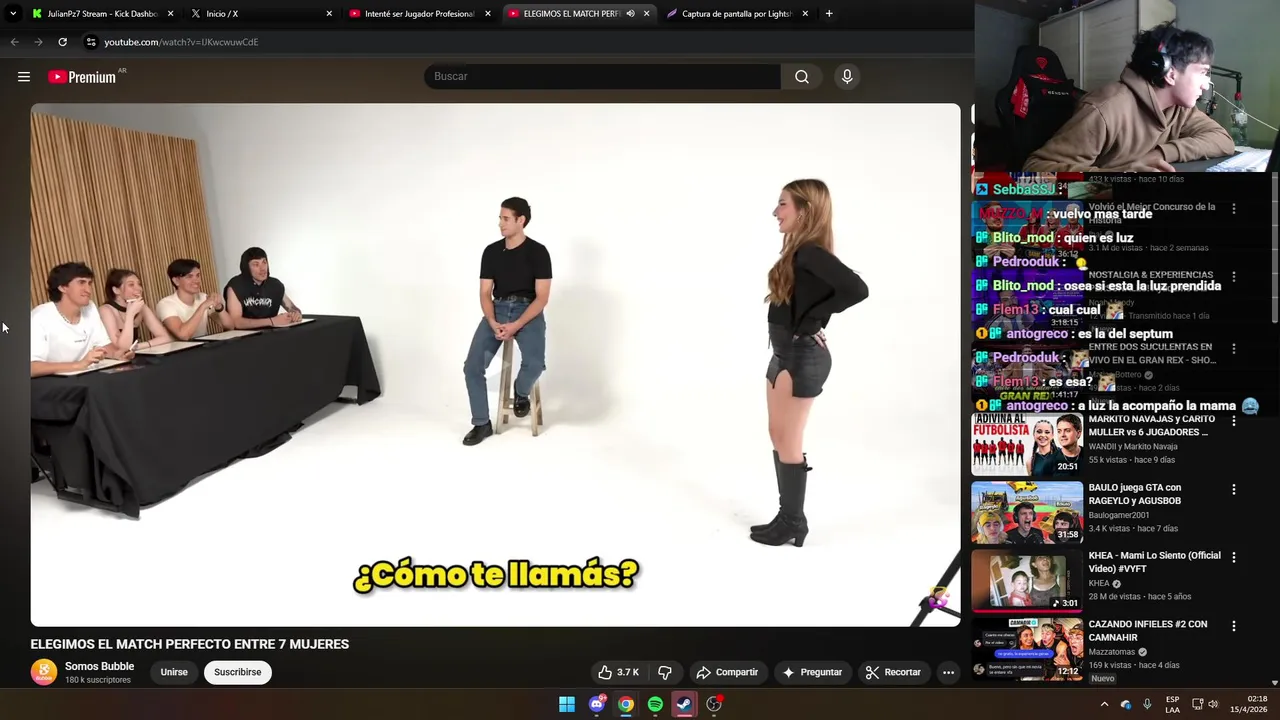View site information icon in address bar
The image size is (1280, 720).
pos(91,42)
